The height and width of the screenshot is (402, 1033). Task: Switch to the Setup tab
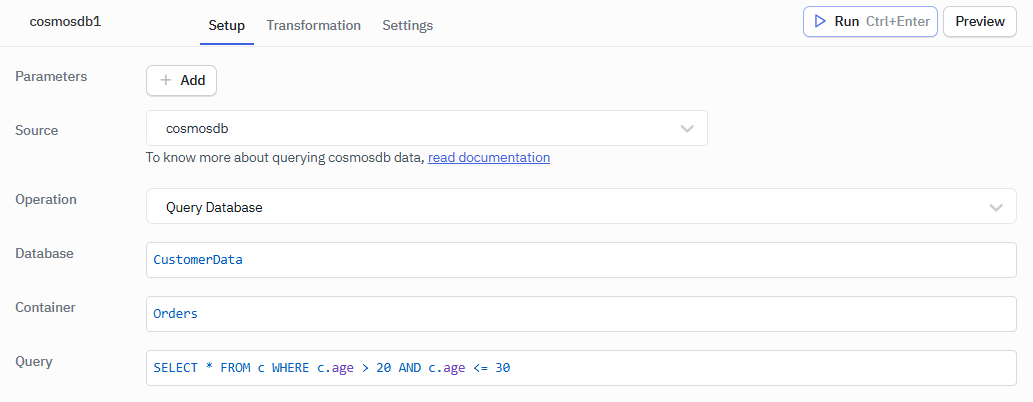point(226,26)
